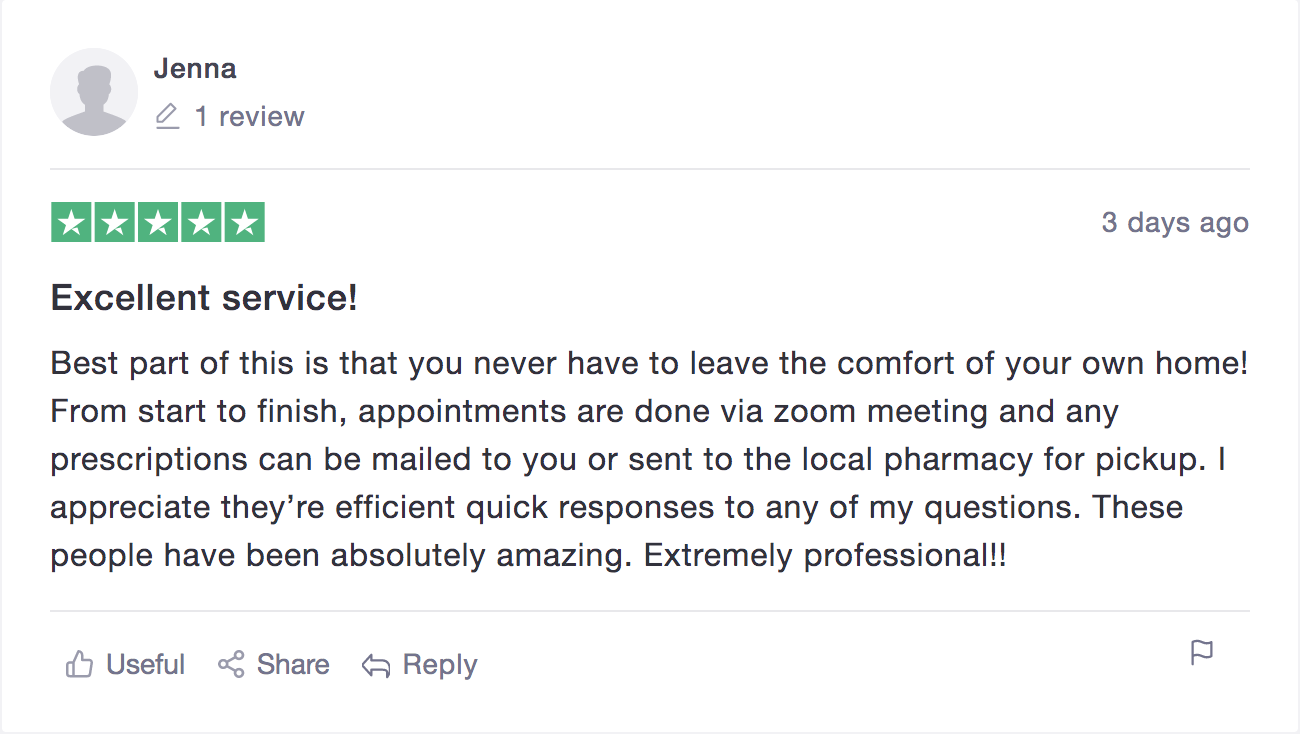Click the share network icon
The height and width of the screenshot is (734, 1300).
point(231,665)
